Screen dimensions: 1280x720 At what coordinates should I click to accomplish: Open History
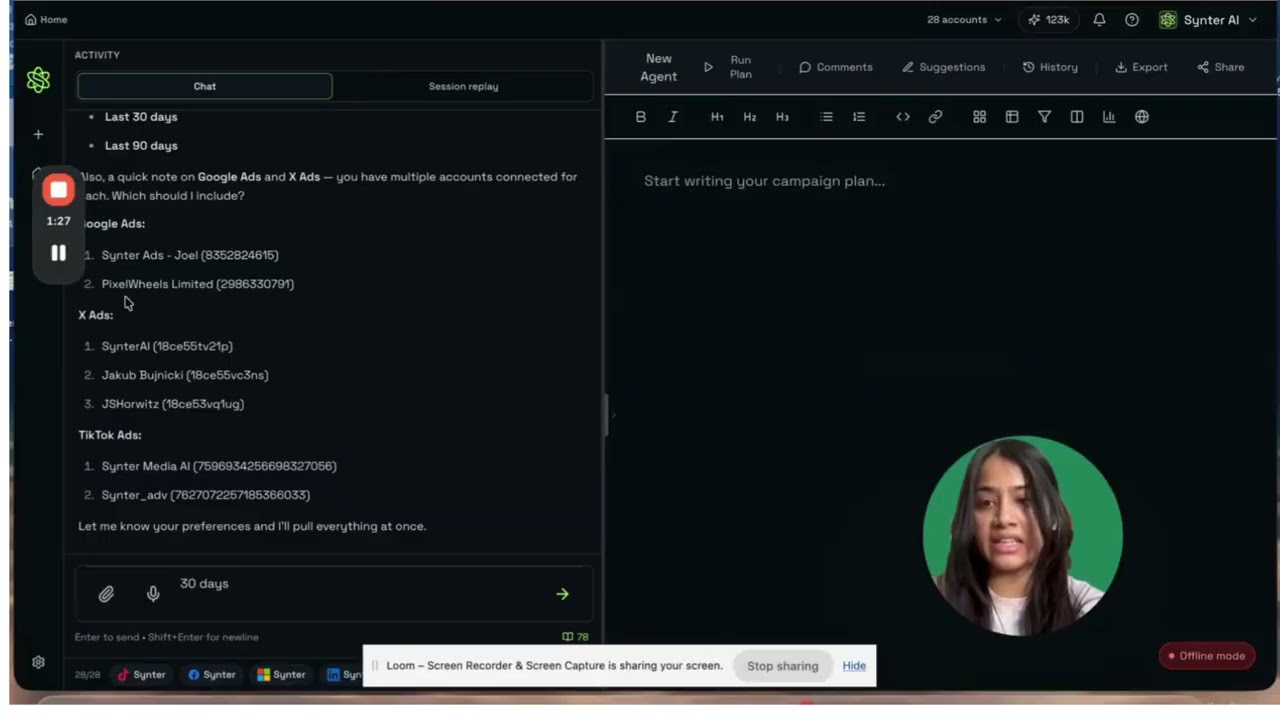coord(1050,67)
